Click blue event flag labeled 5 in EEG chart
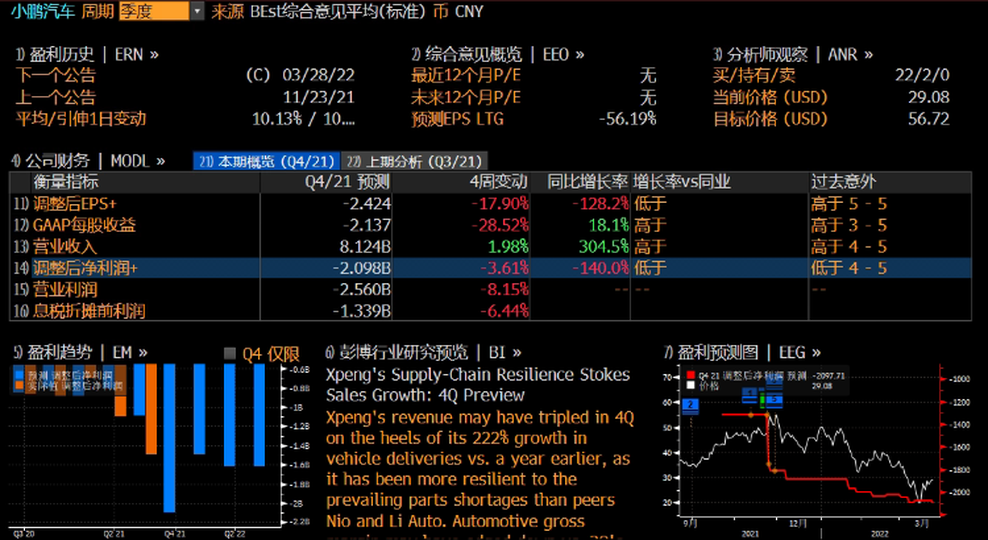The image size is (988, 540). coord(774,399)
